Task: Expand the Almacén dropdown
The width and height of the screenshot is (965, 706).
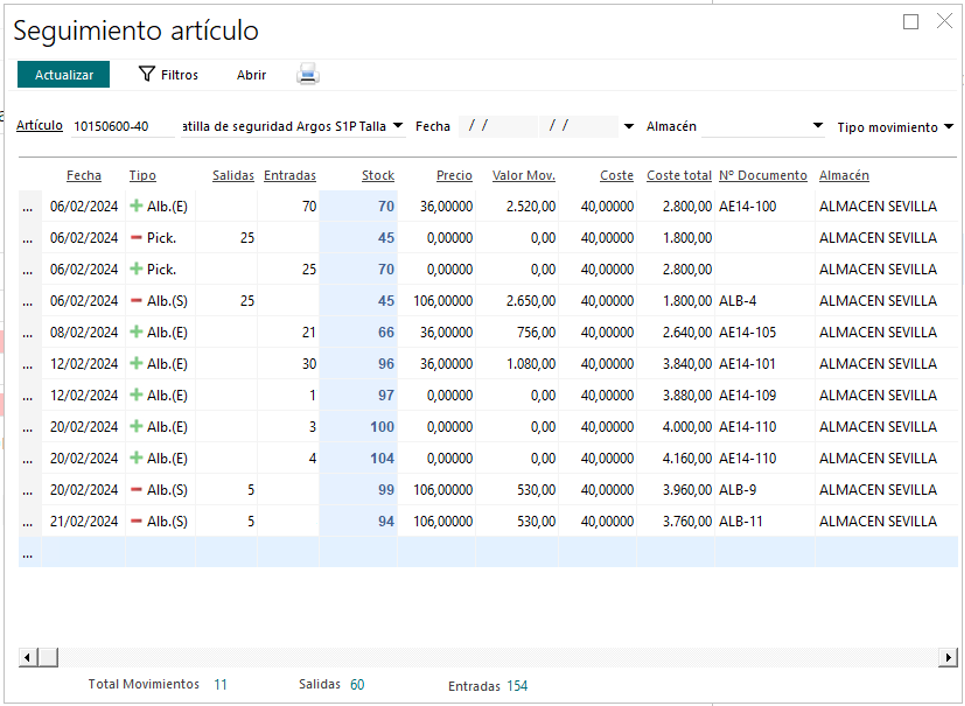Action: (x=817, y=127)
